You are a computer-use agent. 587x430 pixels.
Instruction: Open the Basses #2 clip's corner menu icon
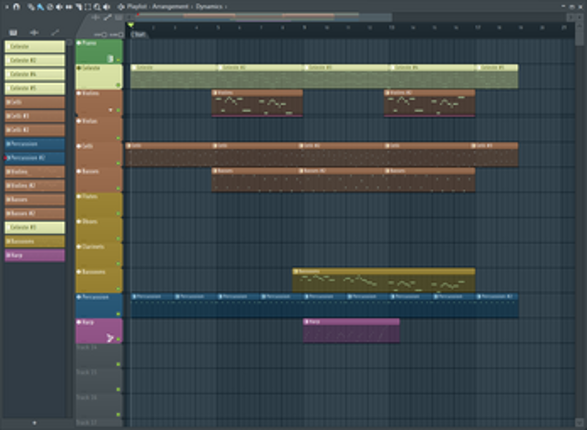click(x=301, y=171)
